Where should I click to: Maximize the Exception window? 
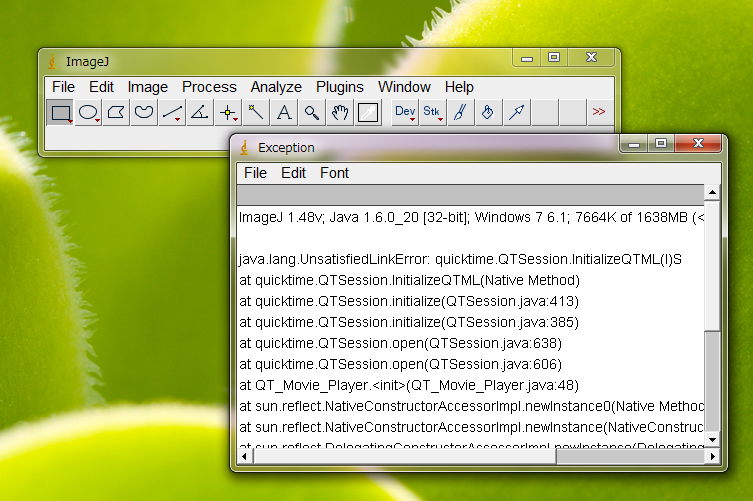point(661,144)
